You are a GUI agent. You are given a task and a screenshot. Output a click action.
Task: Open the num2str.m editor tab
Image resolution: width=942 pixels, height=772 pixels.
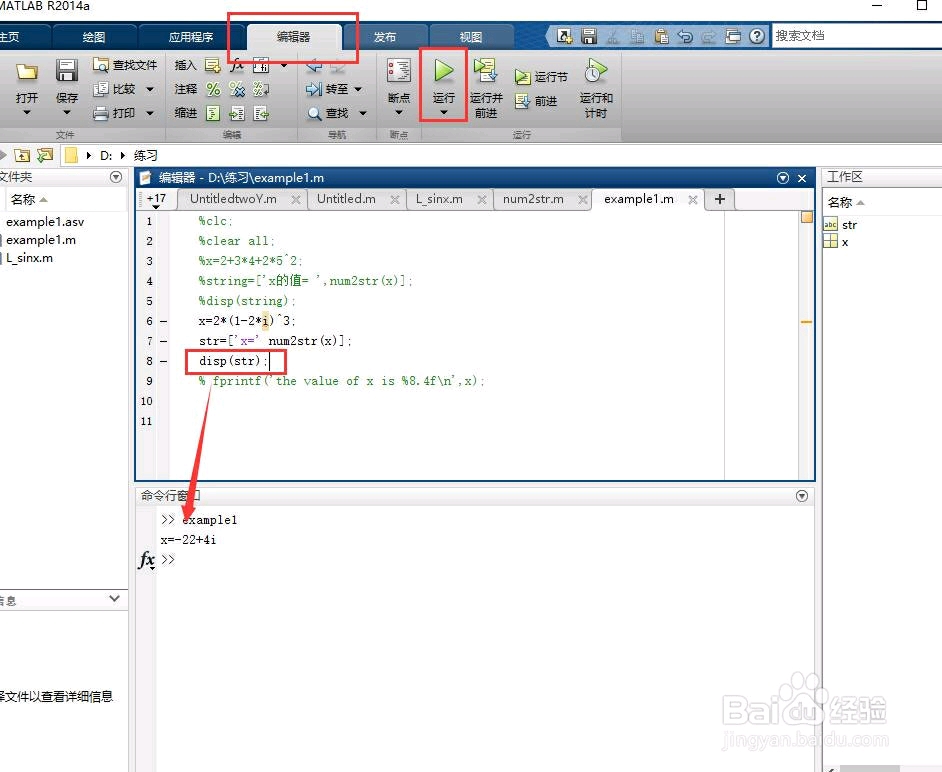(x=533, y=199)
